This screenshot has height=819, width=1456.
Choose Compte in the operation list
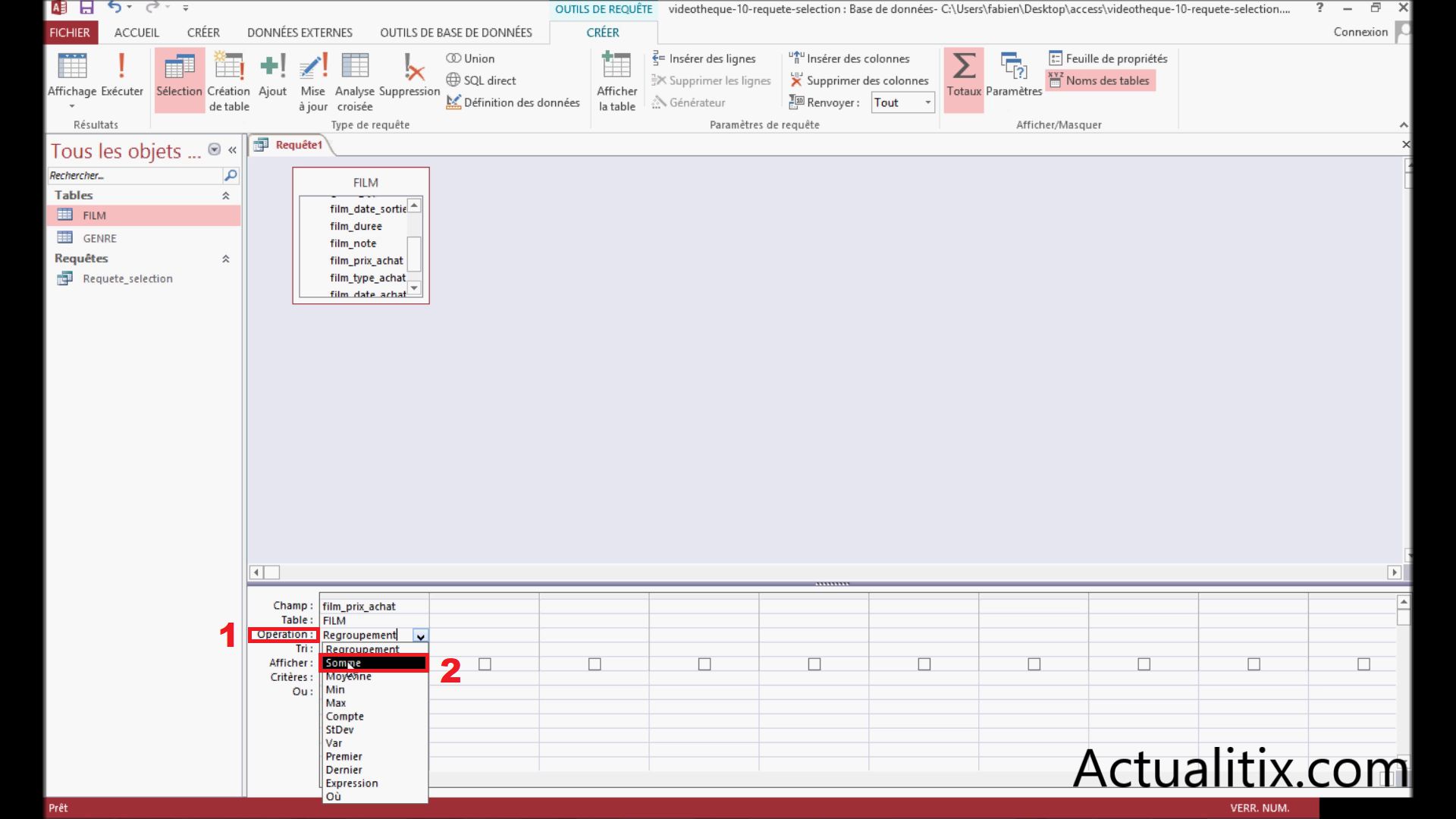(x=375, y=717)
